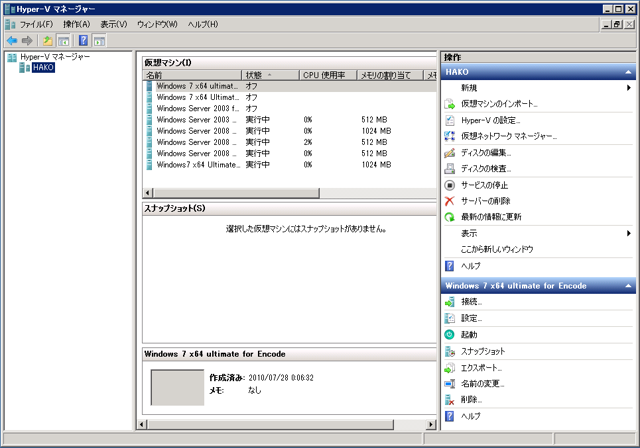
Task: Click the bottom scrollbar right arrow
Action: click(x=431, y=425)
